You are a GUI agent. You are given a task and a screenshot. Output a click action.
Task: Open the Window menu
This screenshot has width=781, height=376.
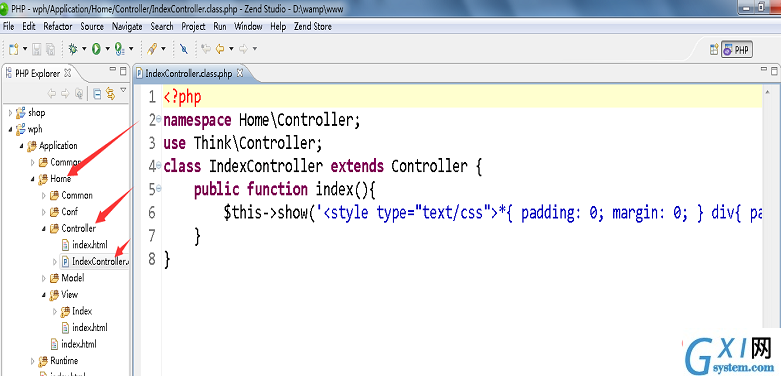click(x=248, y=26)
